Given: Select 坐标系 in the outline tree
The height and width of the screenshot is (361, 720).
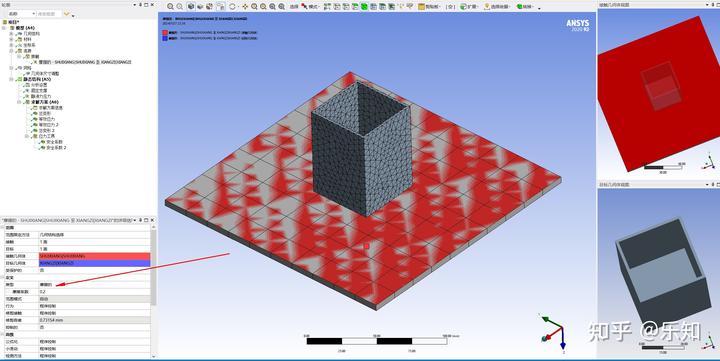Looking at the screenshot, I should 29,45.
